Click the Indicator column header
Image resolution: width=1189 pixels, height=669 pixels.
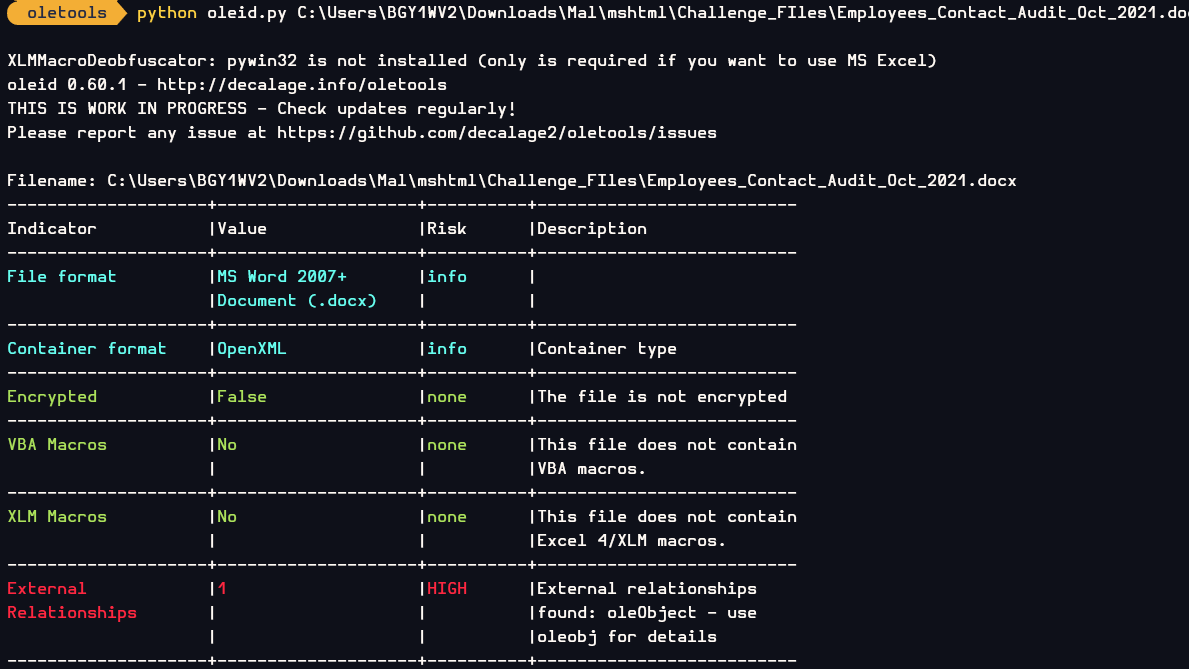(x=52, y=229)
